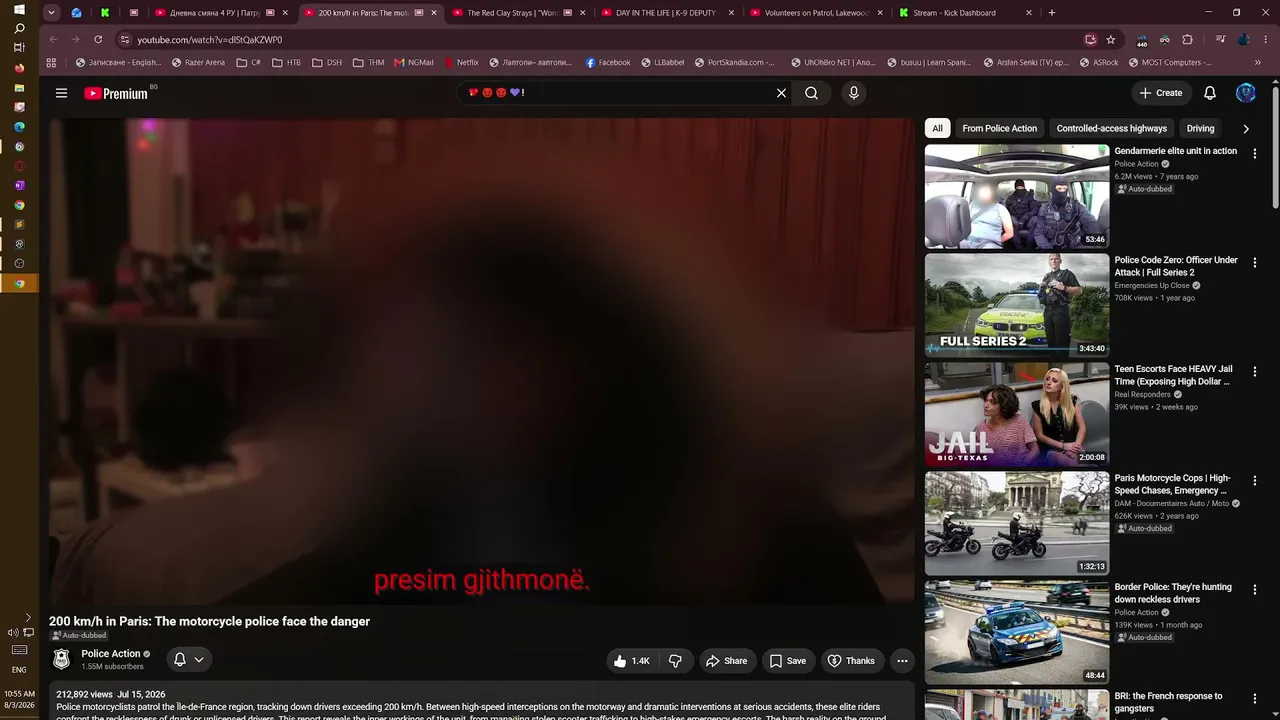Dislike the video with thumbs down
Image resolution: width=1280 pixels, height=720 pixels.
[x=675, y=661]
